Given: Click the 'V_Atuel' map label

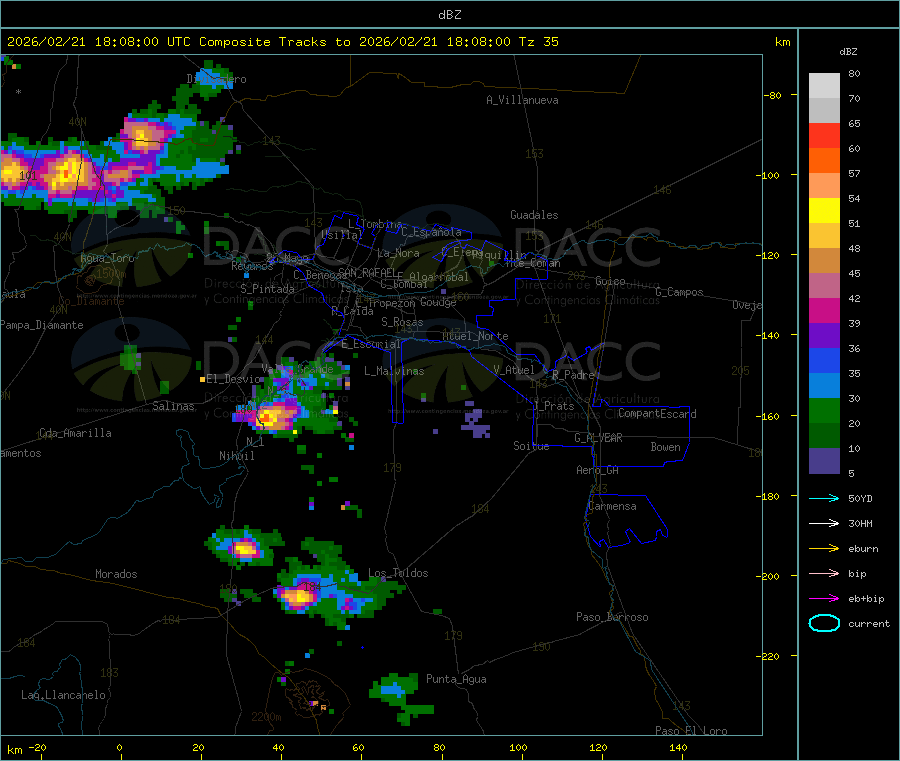Looking at the screenshot, I should pos(514,370).
